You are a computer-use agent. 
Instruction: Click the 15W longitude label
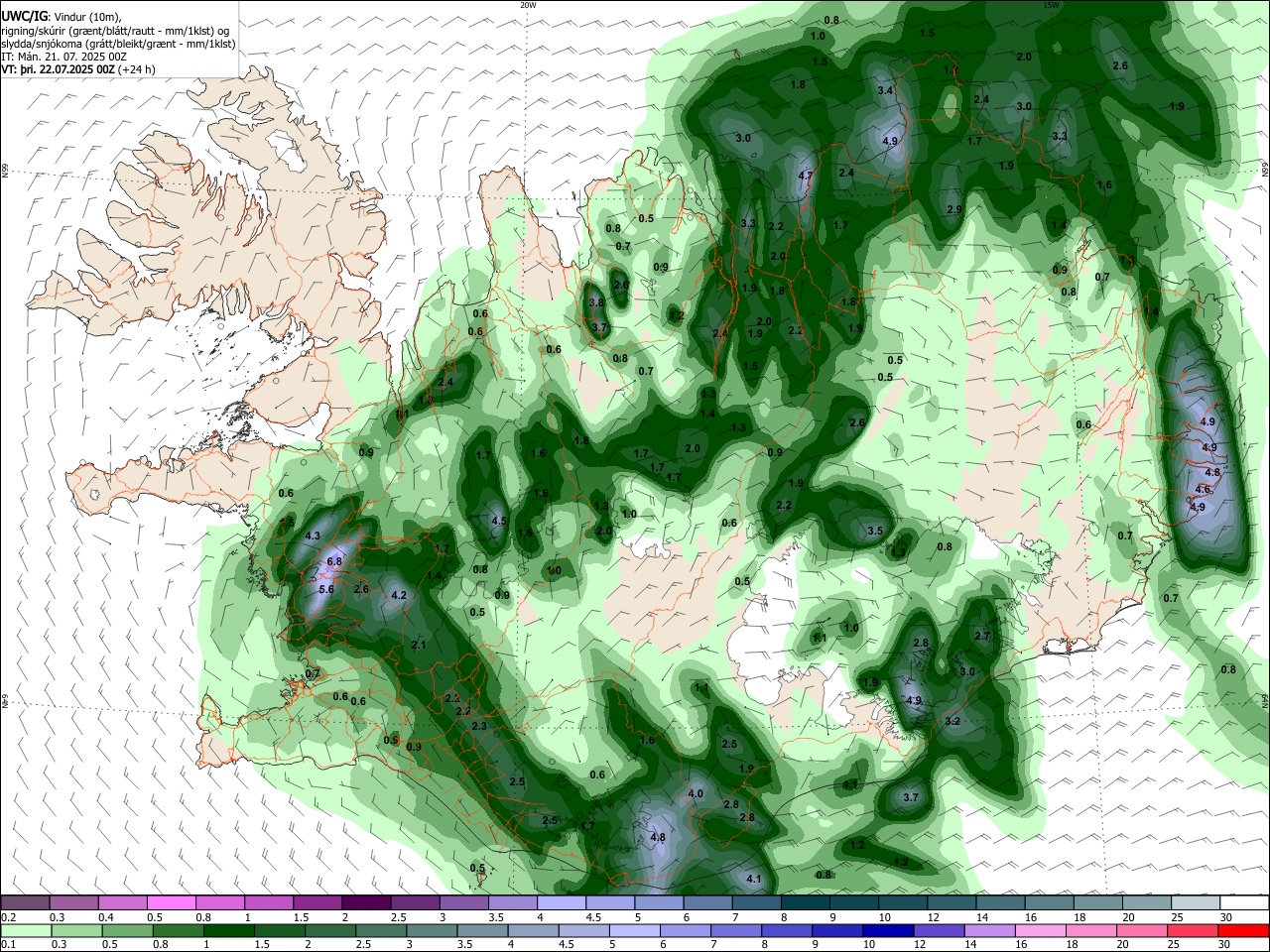point(1052,5)
